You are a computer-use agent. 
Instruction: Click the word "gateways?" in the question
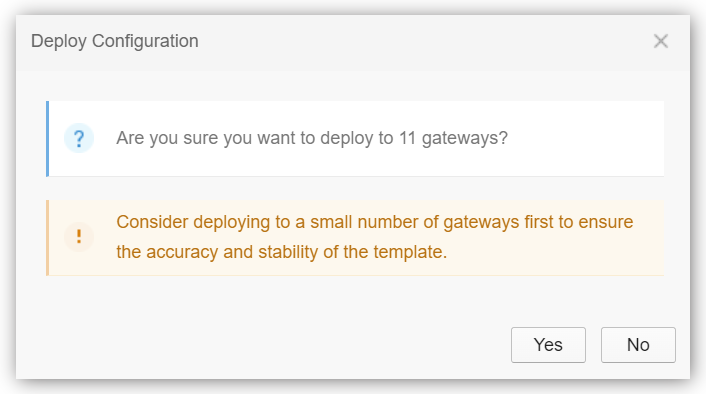click(x=465, y=139)
